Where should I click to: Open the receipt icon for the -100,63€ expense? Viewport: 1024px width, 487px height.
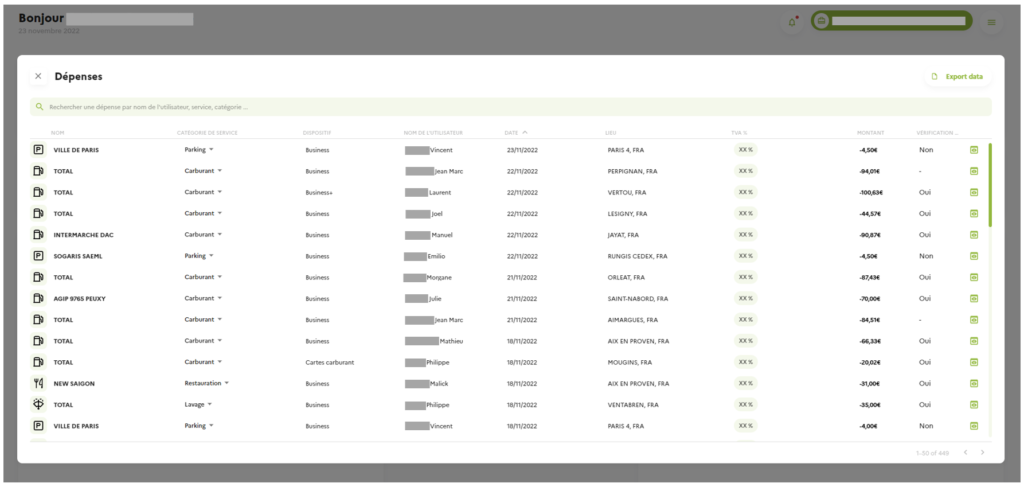[974, 193]
